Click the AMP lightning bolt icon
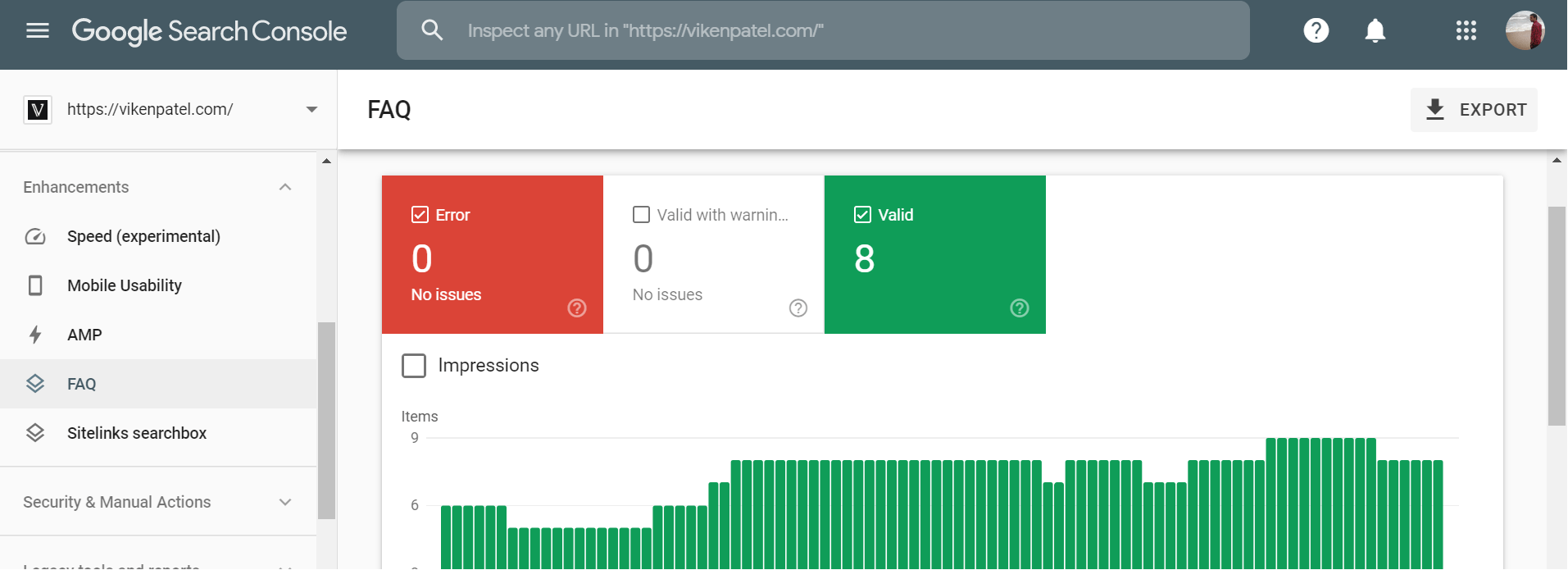Image resolution: width=1568 pixels, height=570 pixels. (35, 335)
